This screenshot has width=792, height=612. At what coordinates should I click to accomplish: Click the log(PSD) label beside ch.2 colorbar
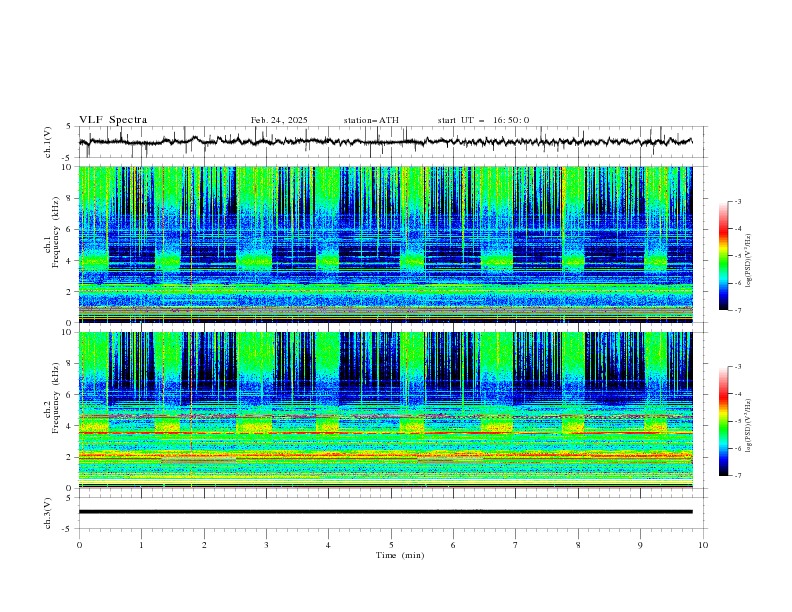click(749, 425)
